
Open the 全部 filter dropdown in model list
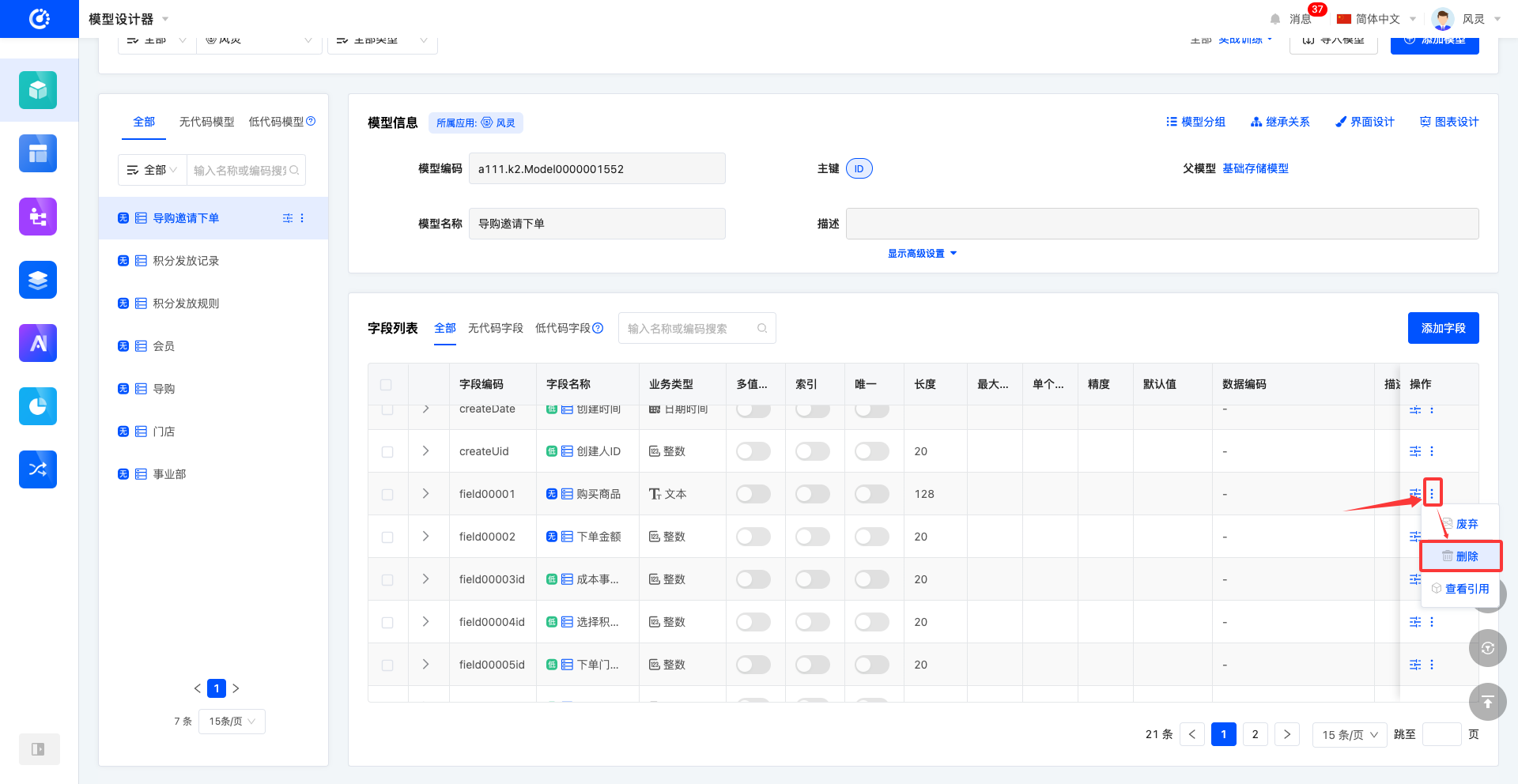(x=152, y=170)
